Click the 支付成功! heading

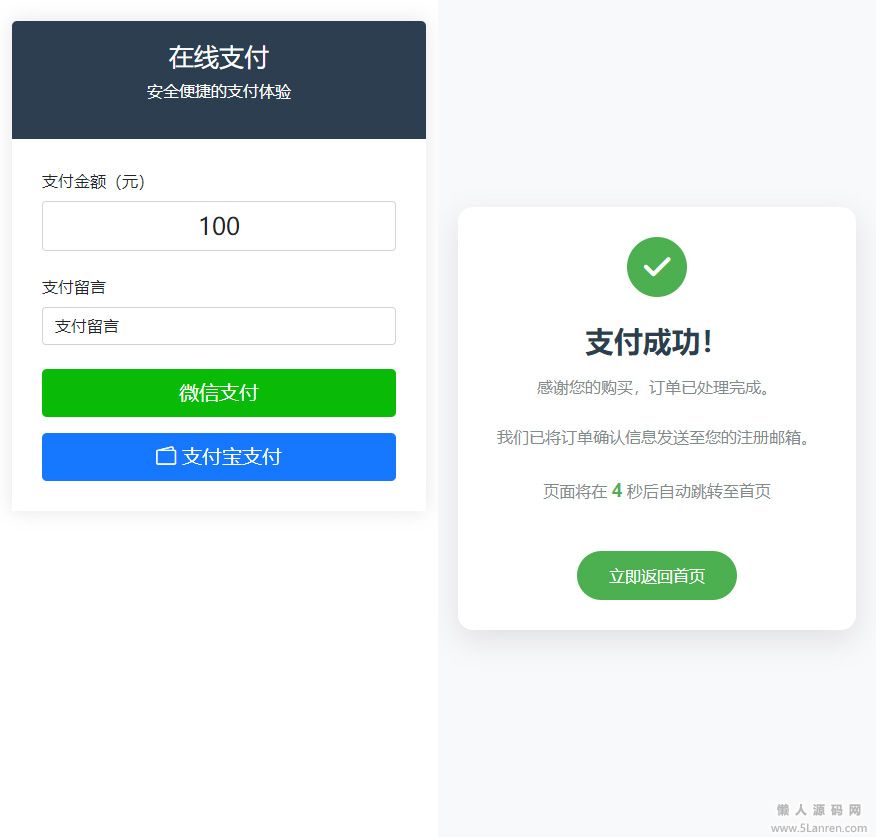[649, 342]
